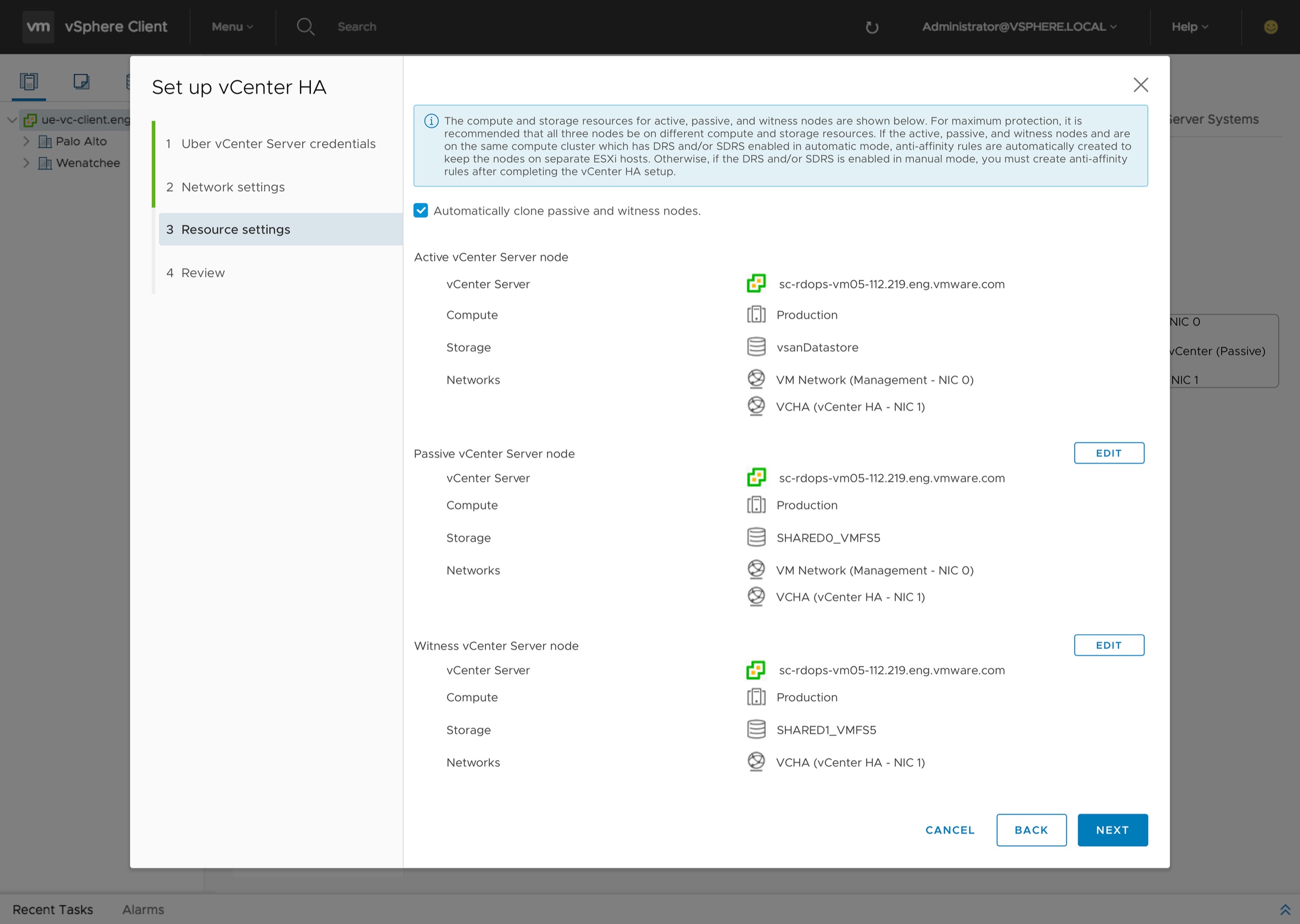Click the smiley feedback icon
The width and height of the screenshot is (1300, 924).
click(1271, 27)
